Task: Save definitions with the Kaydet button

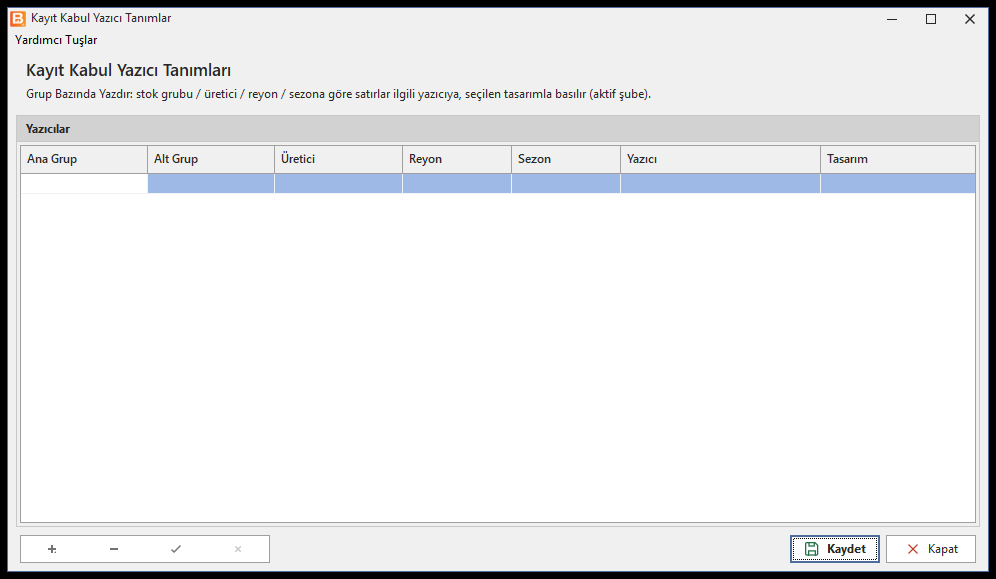Action: tap(835, 549)
